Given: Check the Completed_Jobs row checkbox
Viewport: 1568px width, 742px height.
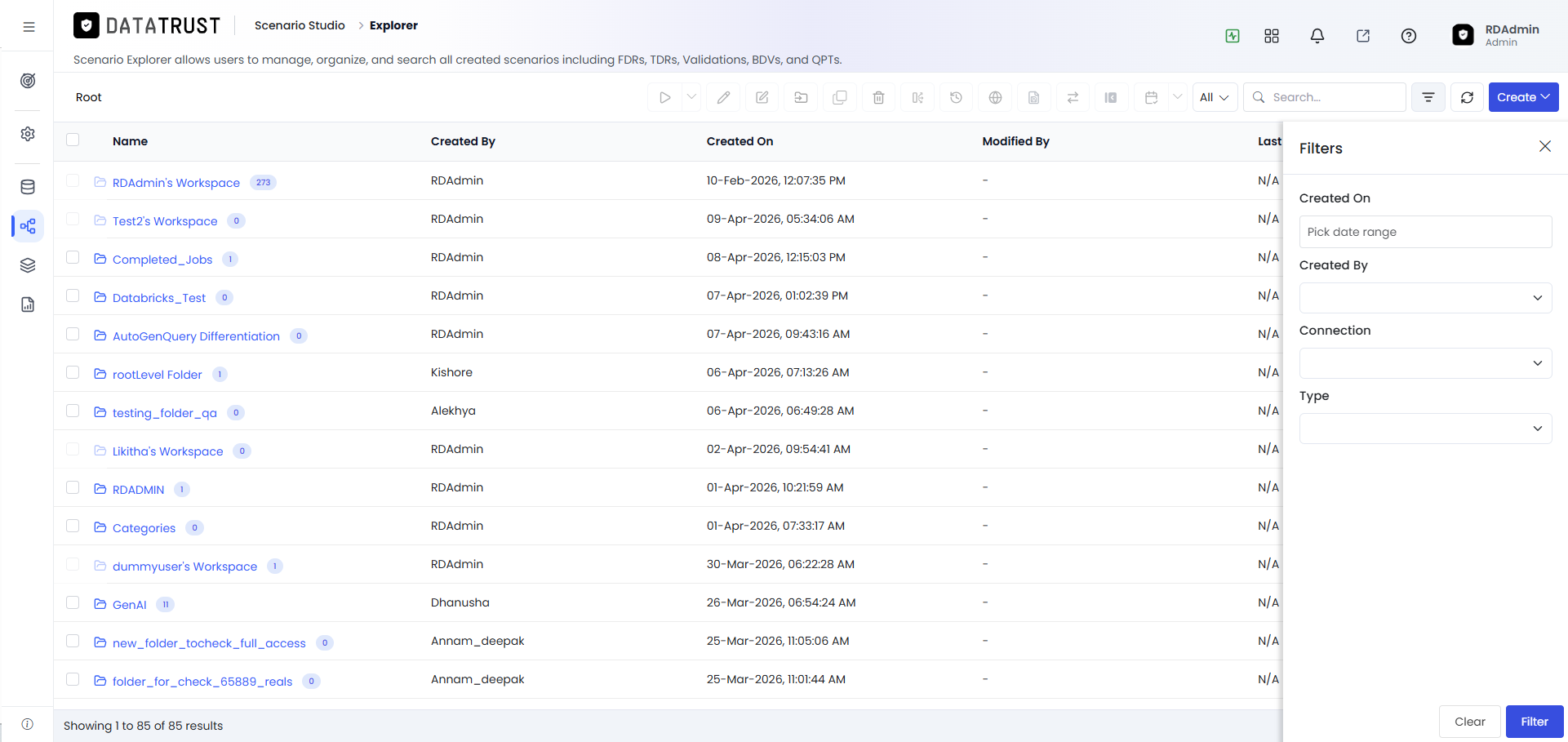Looking at the screenshot, I should click(x=73, y=257).
